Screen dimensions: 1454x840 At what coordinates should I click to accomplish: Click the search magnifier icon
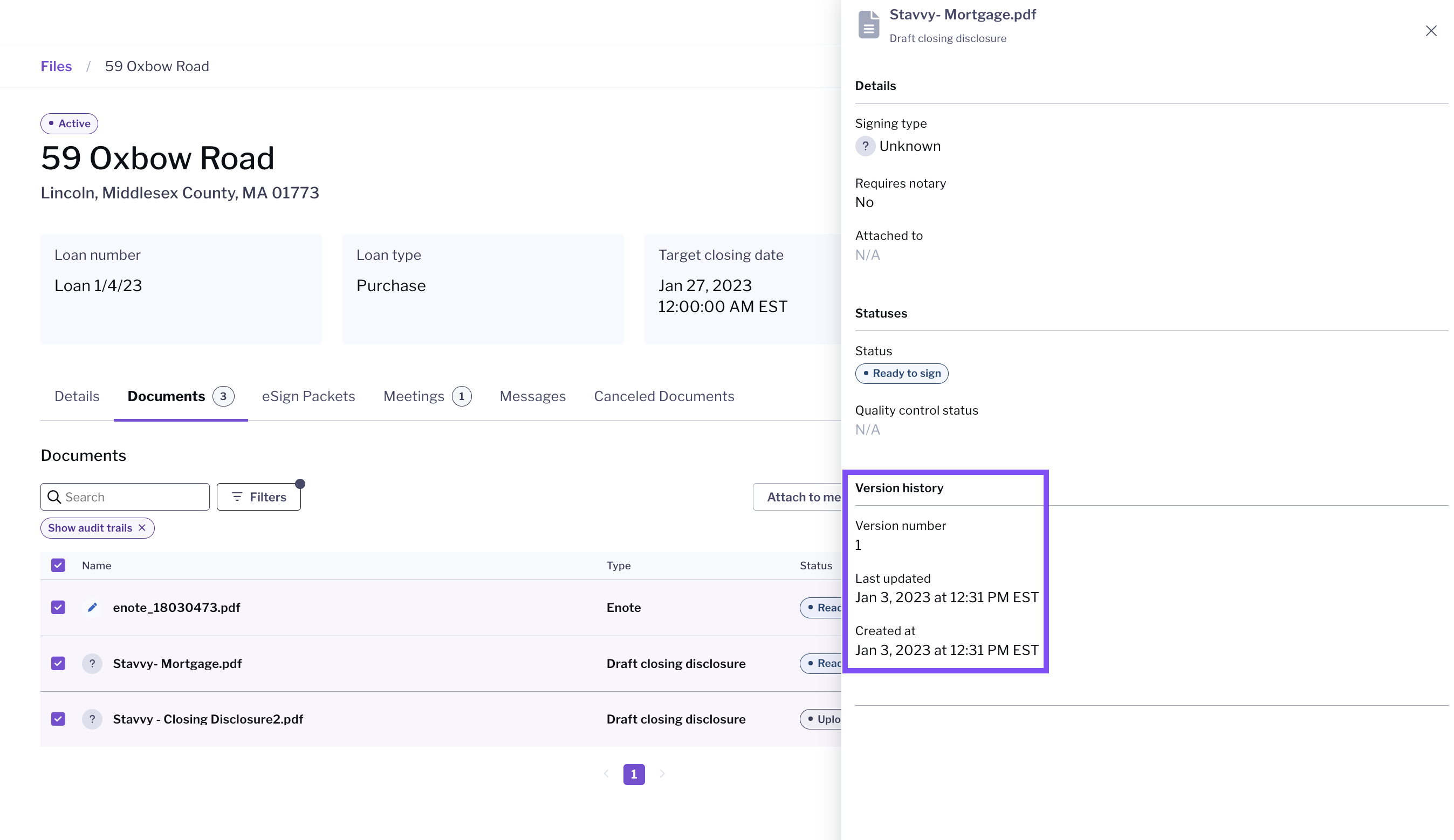54,497
